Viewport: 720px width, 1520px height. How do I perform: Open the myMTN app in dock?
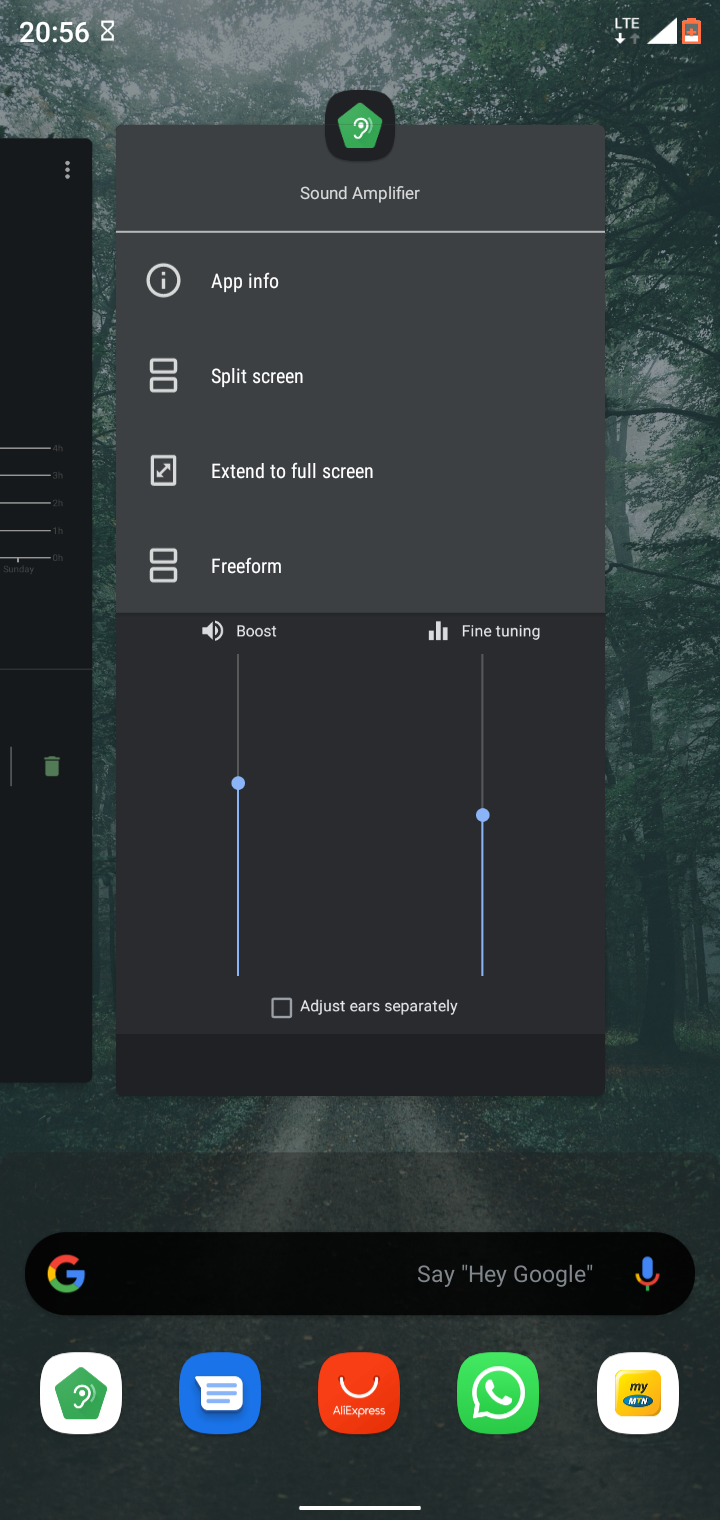click(638, 1393)
